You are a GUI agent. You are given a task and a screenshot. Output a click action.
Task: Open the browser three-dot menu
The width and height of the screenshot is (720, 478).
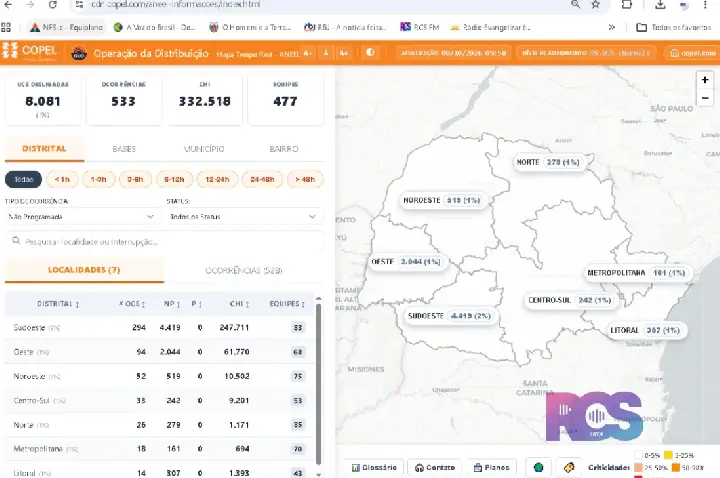pos(705,5)
